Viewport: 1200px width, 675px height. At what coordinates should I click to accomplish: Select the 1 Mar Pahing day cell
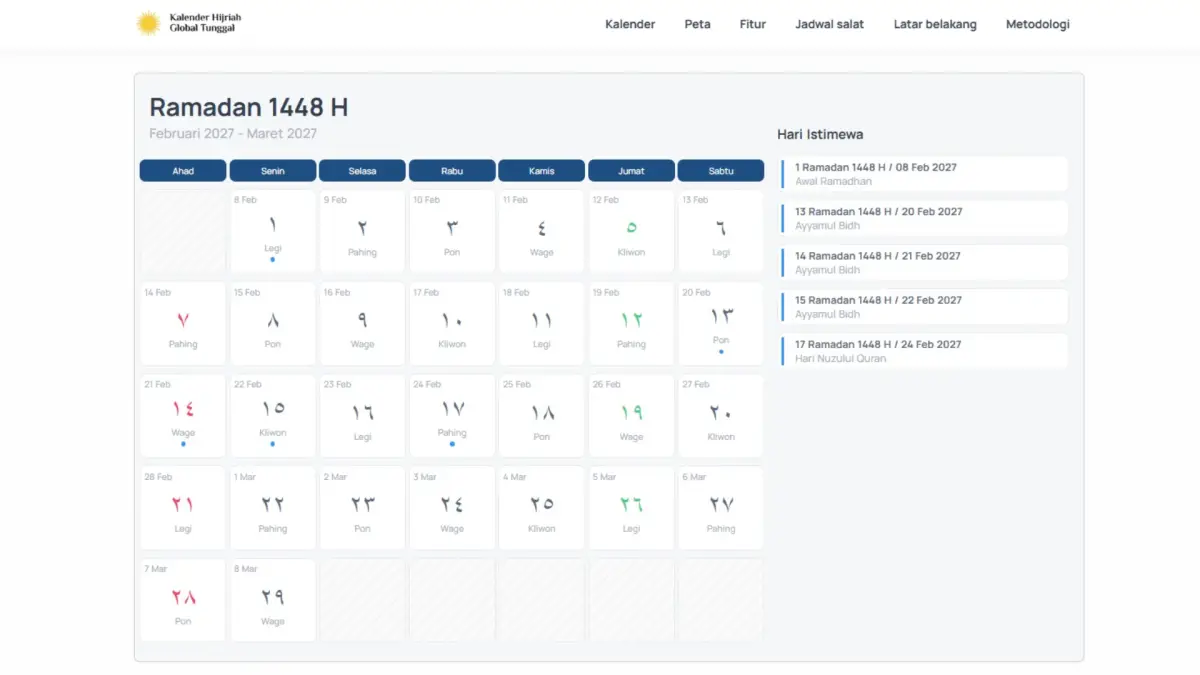273,508
